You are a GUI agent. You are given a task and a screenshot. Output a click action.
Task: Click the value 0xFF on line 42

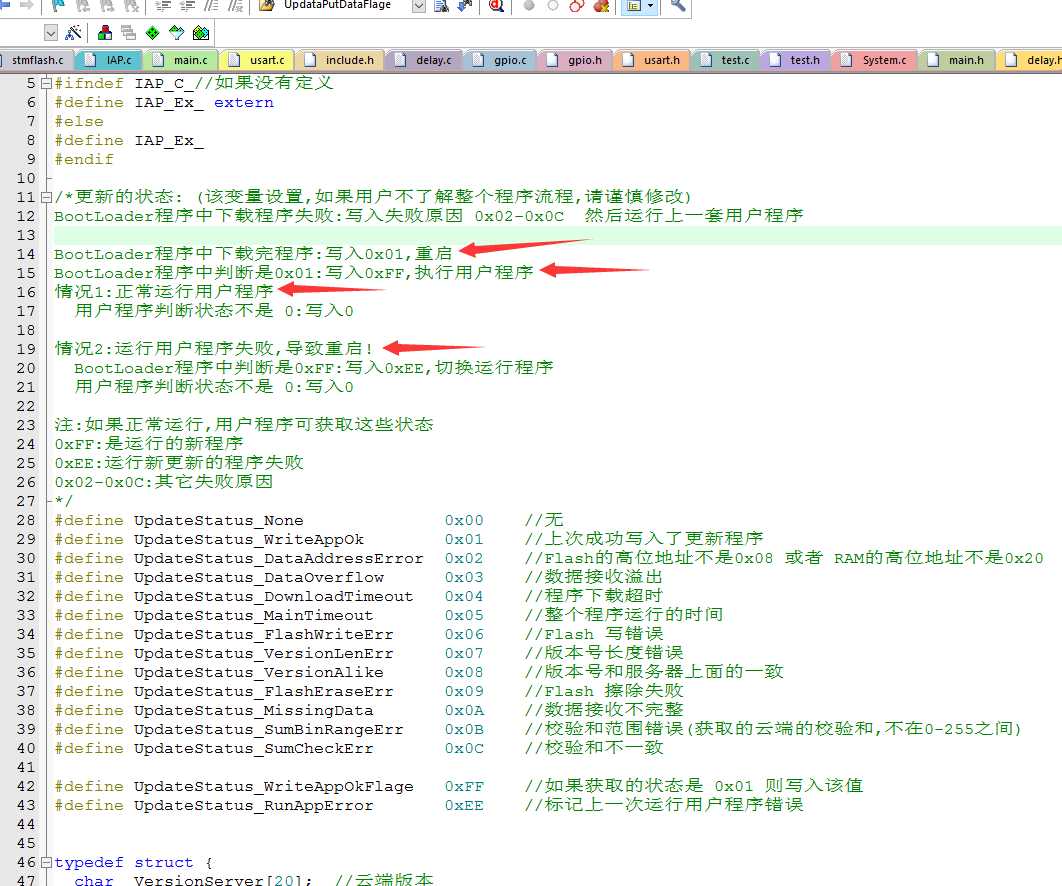[464, 786]
